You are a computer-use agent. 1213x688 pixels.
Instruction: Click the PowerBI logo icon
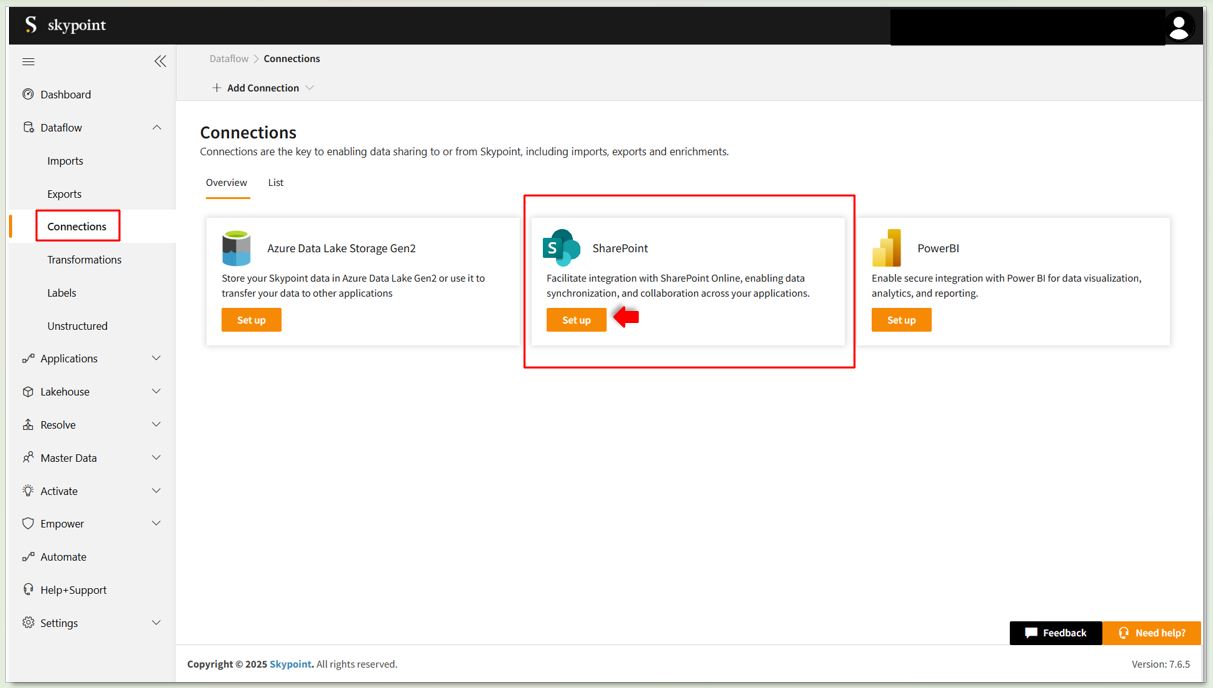pyautogui.click(x=887, y=248)
